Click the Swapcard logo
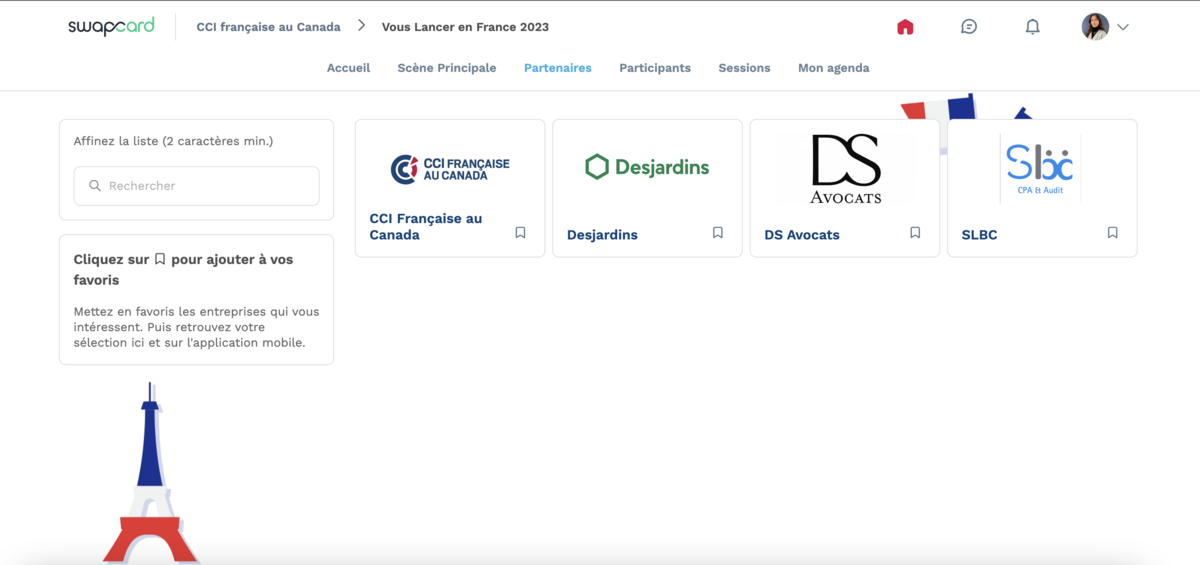The image size is (1200, 565). tap(111, 27)
